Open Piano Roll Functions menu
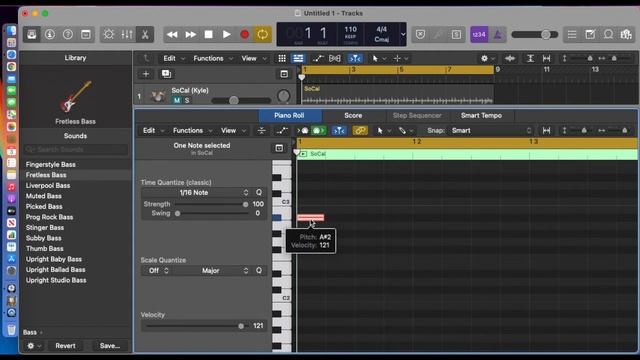Screen dimensions: 640x360 [x=192, y=131]
